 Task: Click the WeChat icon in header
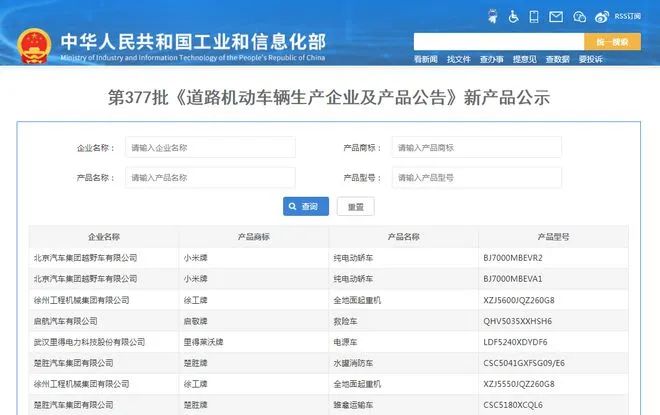[x=580, y=17]
